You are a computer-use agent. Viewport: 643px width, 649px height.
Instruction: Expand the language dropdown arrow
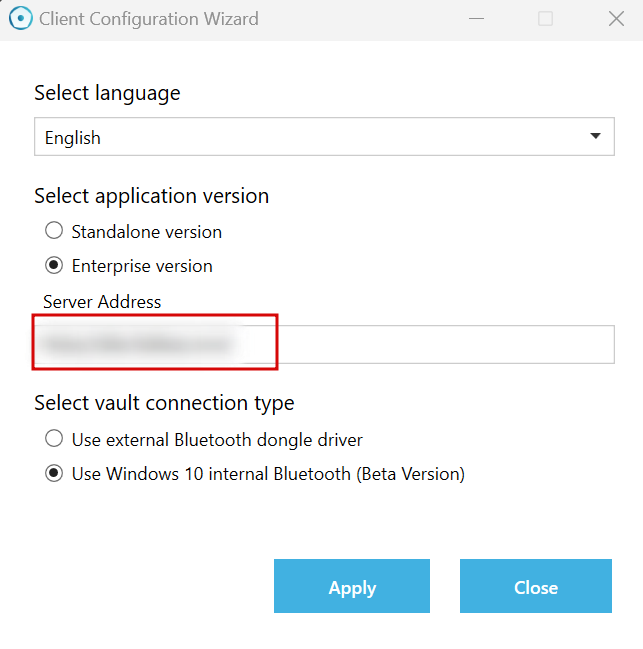click(596, 137)
